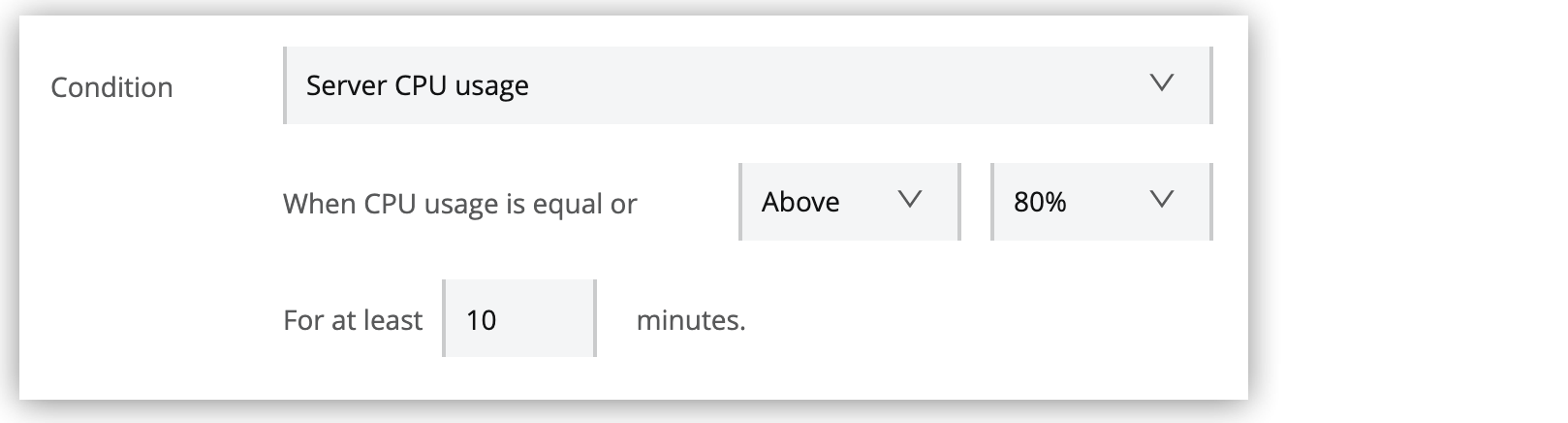Screen dimensions: 1568x423
Task: Click the "Above" value text
Action: (x=800, y=202)
